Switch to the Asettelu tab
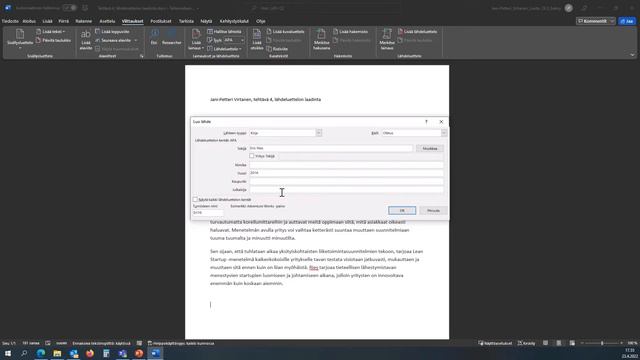The width and height of the screenshot is (640, 360). 107,21
